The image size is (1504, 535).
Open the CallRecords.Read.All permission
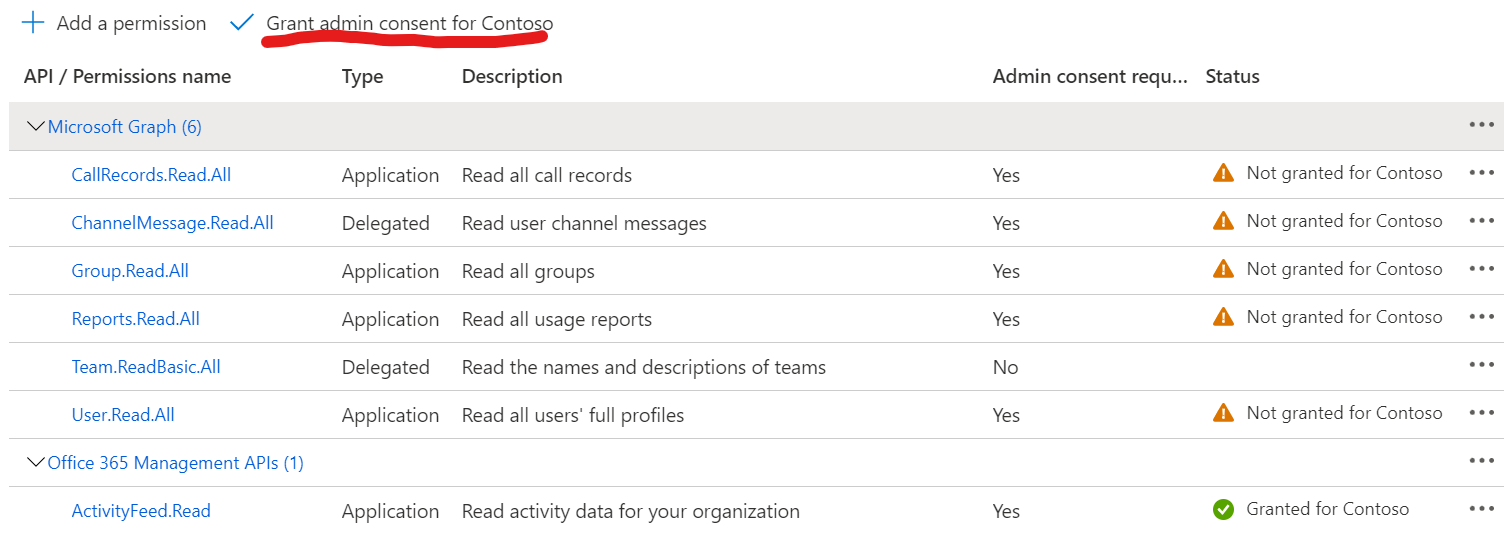coord(151,175)
